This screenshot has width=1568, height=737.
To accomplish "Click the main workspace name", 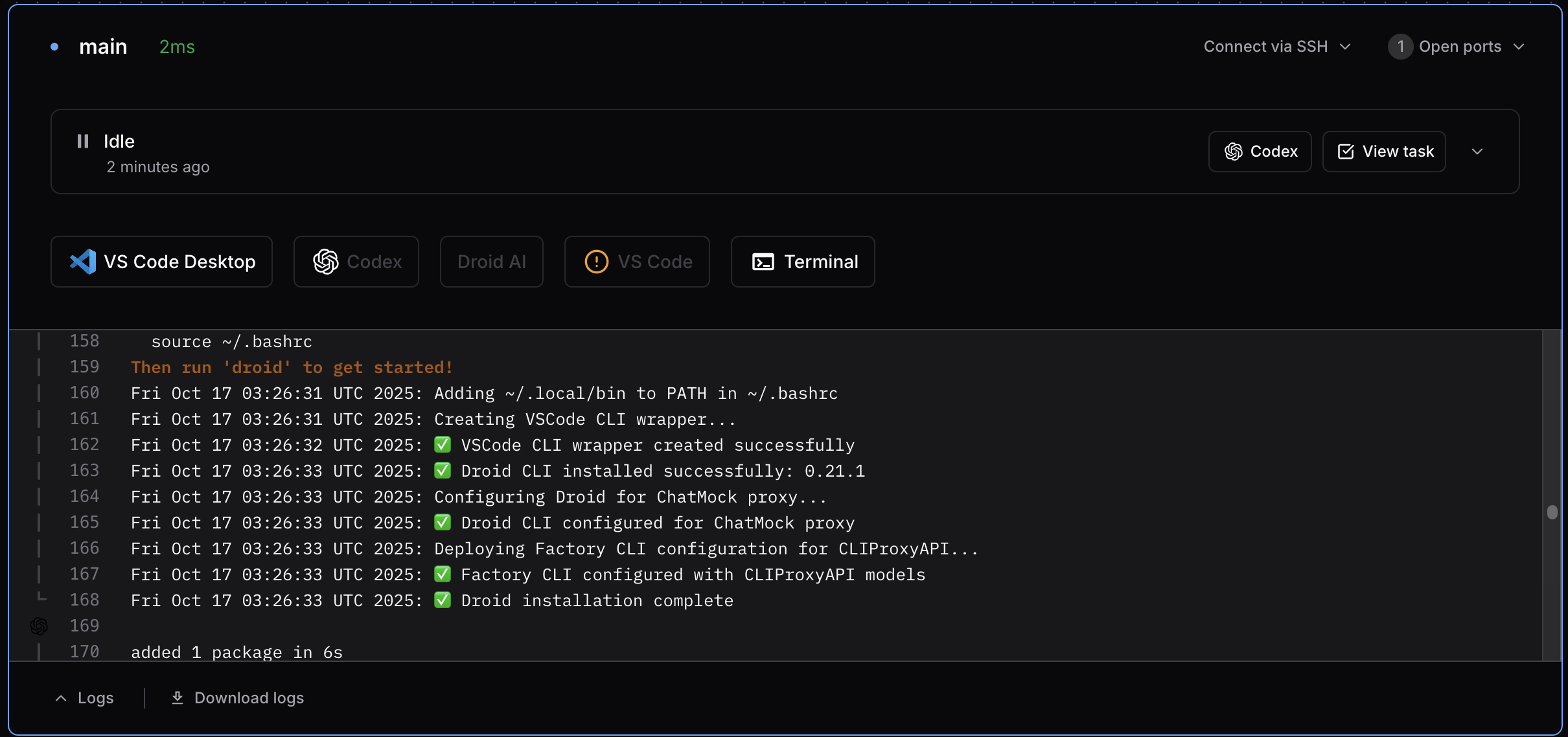I will 103,47.
